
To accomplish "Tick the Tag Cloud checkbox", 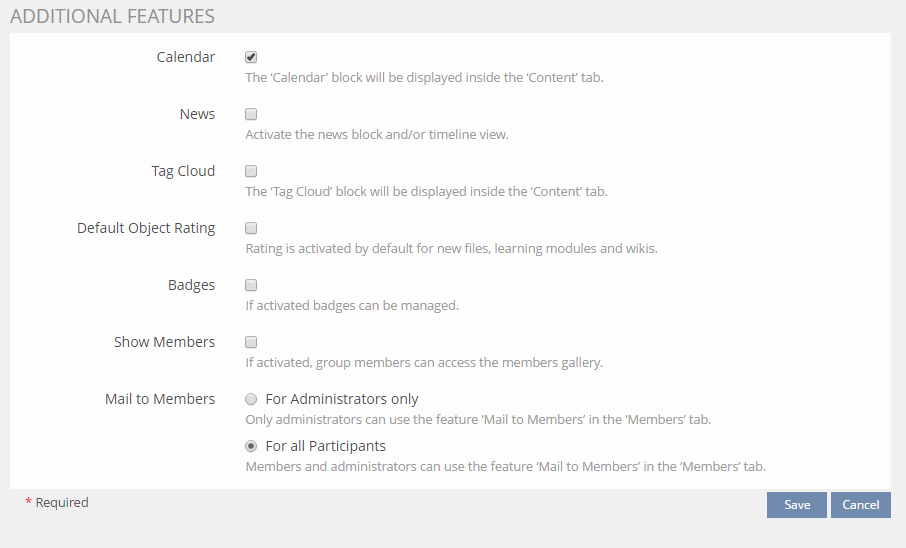I will 251,171.
